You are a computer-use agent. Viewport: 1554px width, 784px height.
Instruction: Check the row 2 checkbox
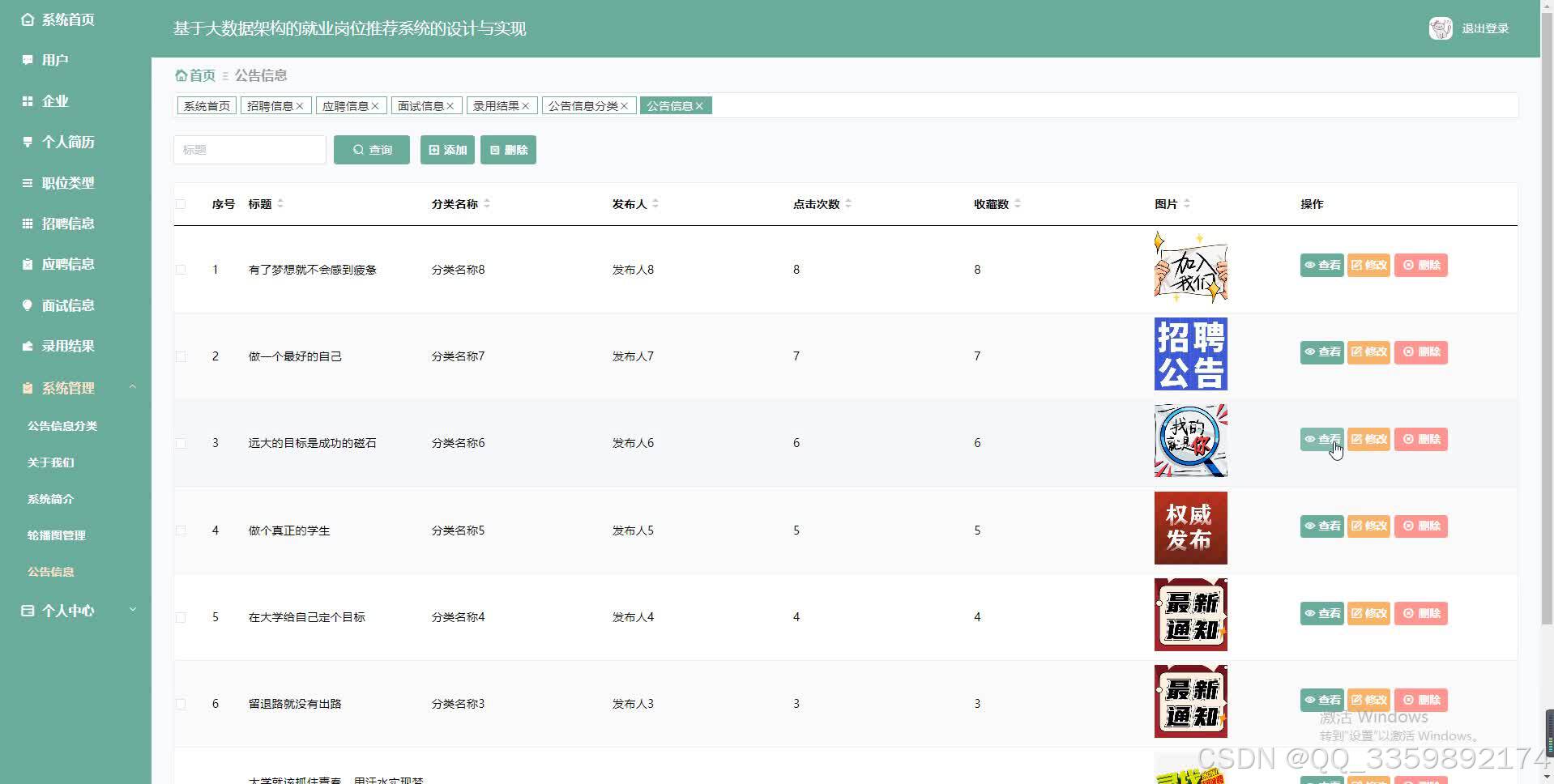[x=181, y=356]
